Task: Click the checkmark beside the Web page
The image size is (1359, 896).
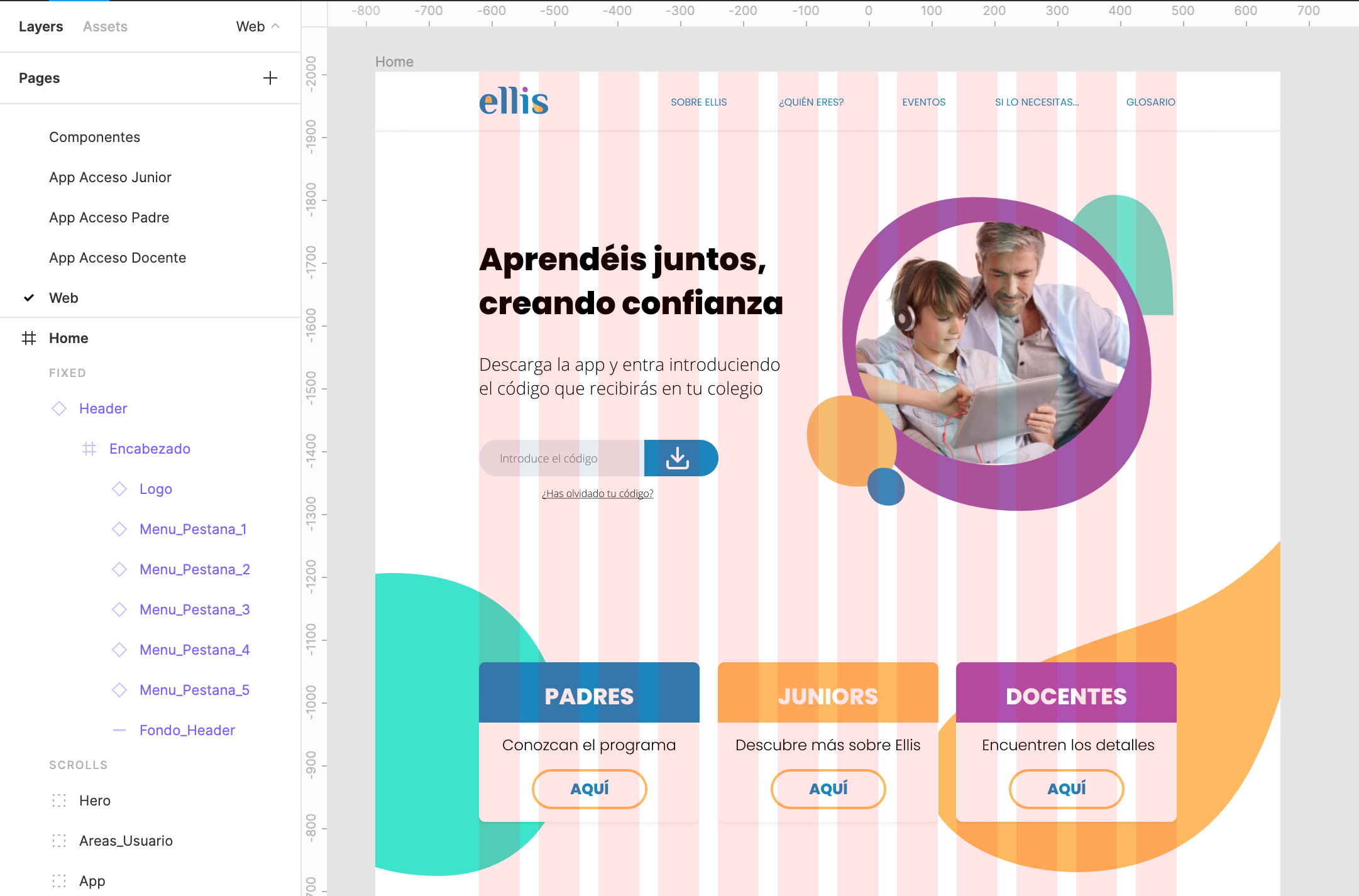Action: pyautogui.click(x=29, y=298)
